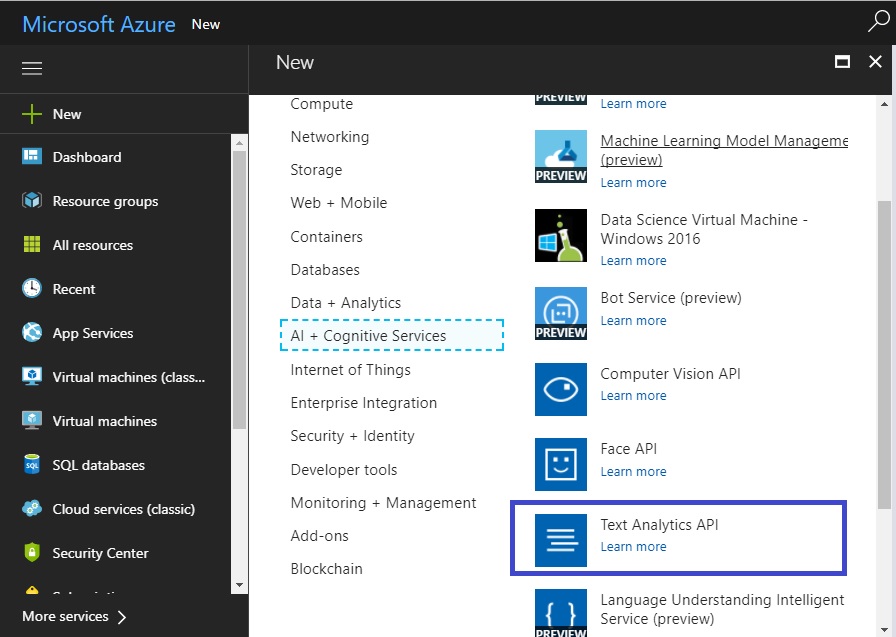Click the Virtual machines (classic) monitor icon
This screenshot has width=896, height=637.
(x=32, y=376)
